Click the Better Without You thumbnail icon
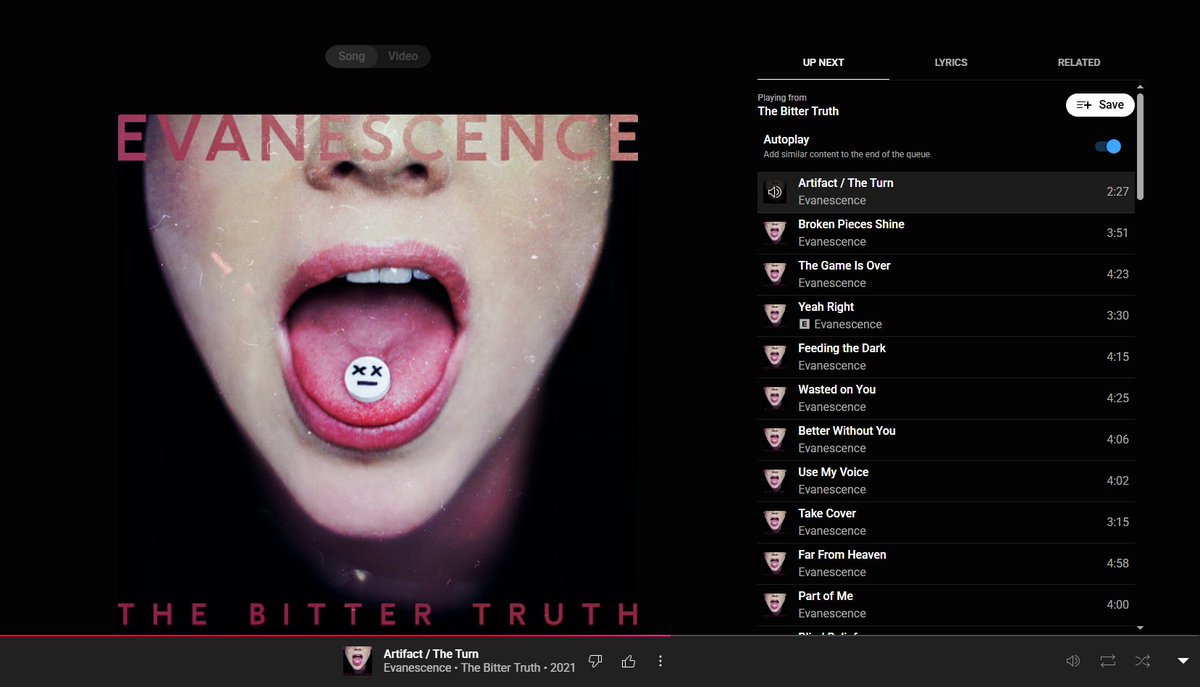1200x687 pixels. click(x=775, y=439)
